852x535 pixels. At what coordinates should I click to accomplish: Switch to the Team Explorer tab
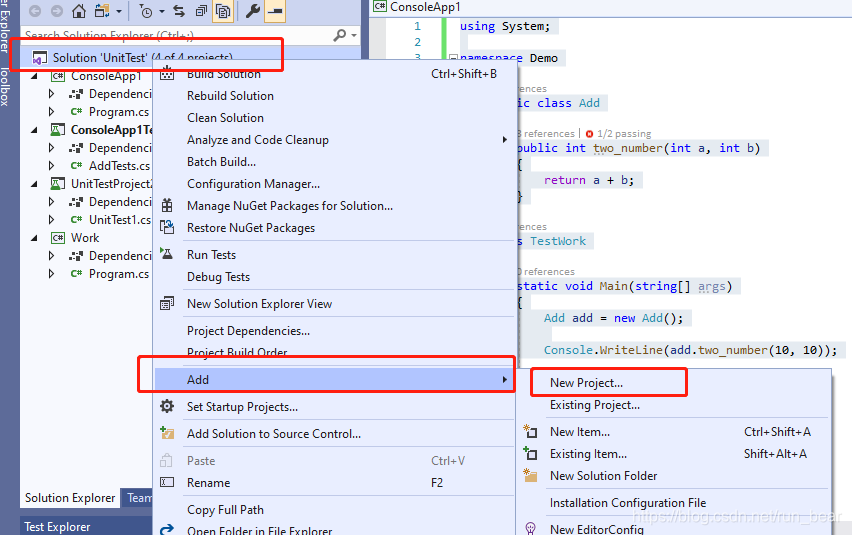(138, 498)
